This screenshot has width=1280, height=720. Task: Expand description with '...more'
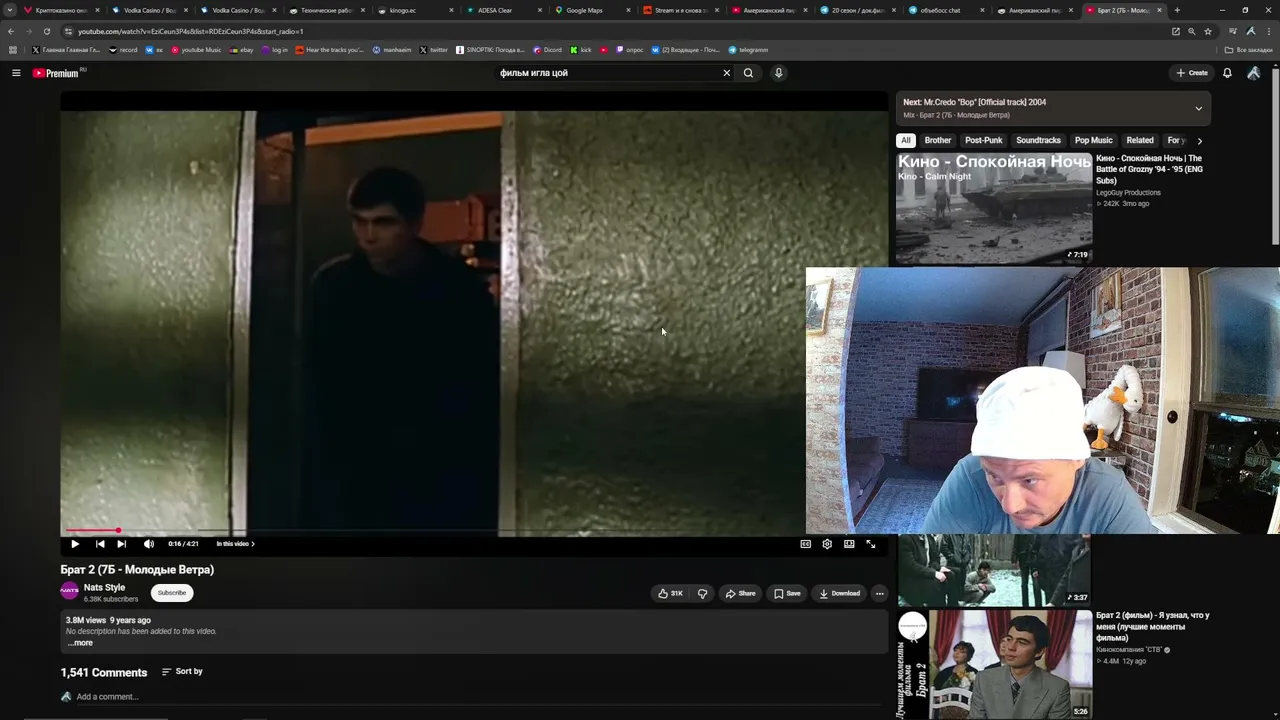[x=81, y=643]
